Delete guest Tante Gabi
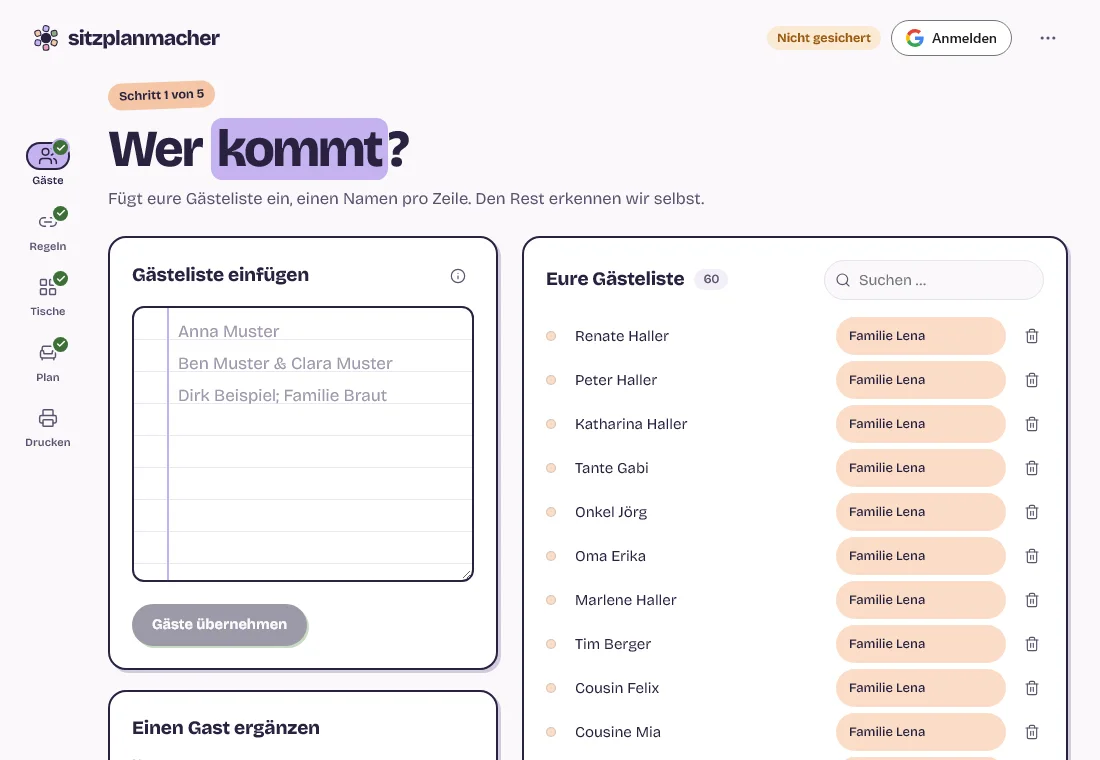1100x760 pixels. 1032,468
